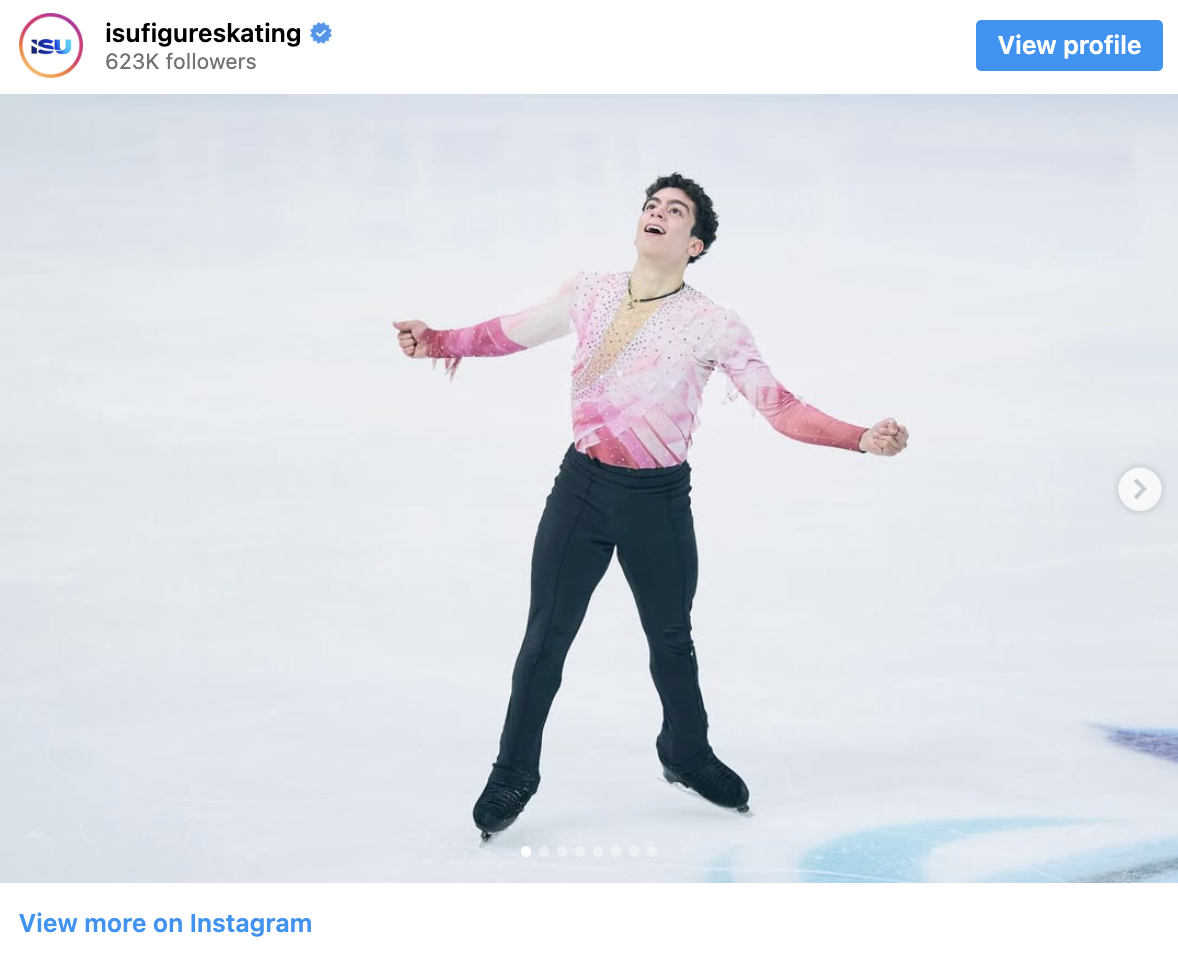This screenshot has height=954, width=1178.
Task: Open the ISU logo profile avatar
Action: 50,45
